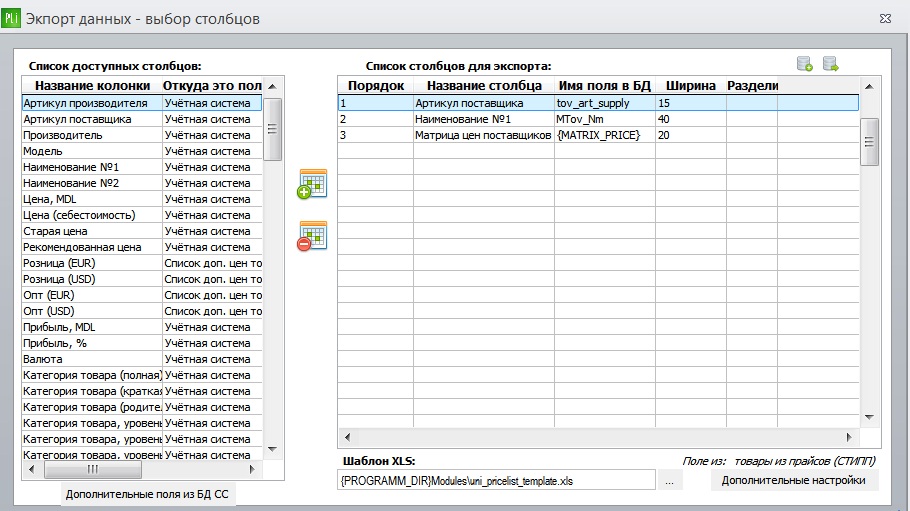Screen dimensions: 910x511
Task: Click the 'Название колонки' column header
Action: click(92, 85)
